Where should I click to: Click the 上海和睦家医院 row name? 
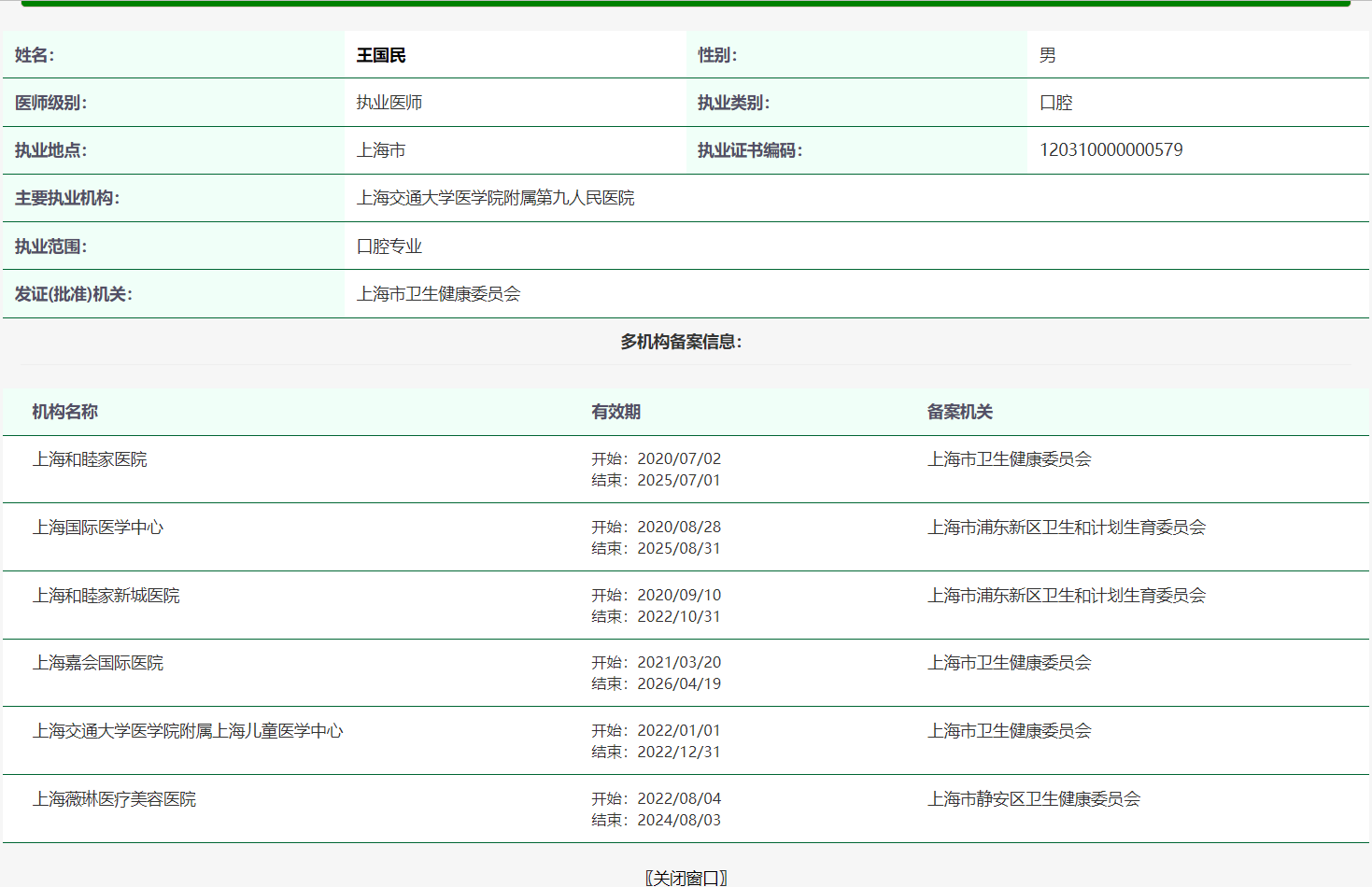click(x=90, y=459)
